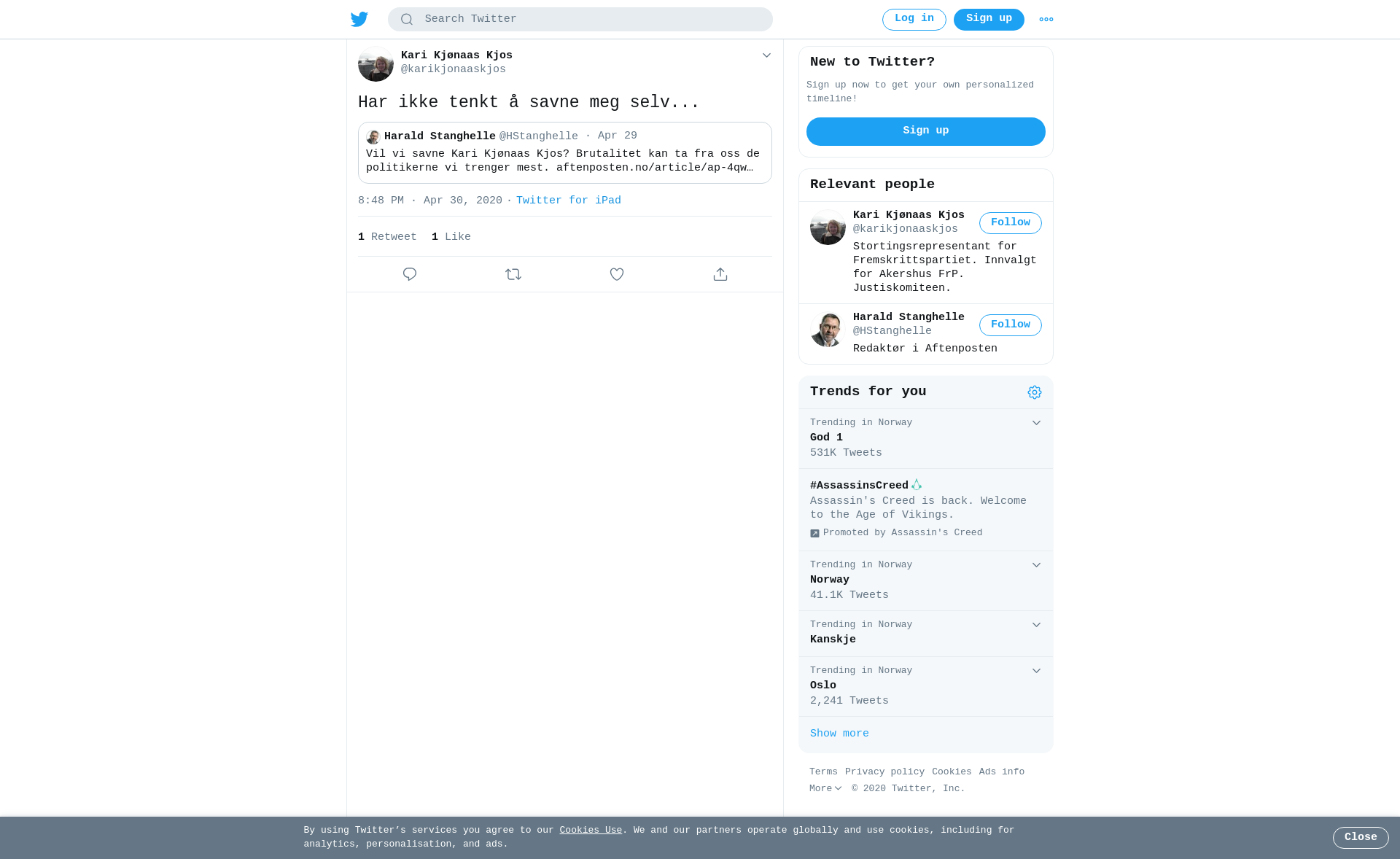Open the chevron menu for Oslo trend

click(x=1036, y=671)
